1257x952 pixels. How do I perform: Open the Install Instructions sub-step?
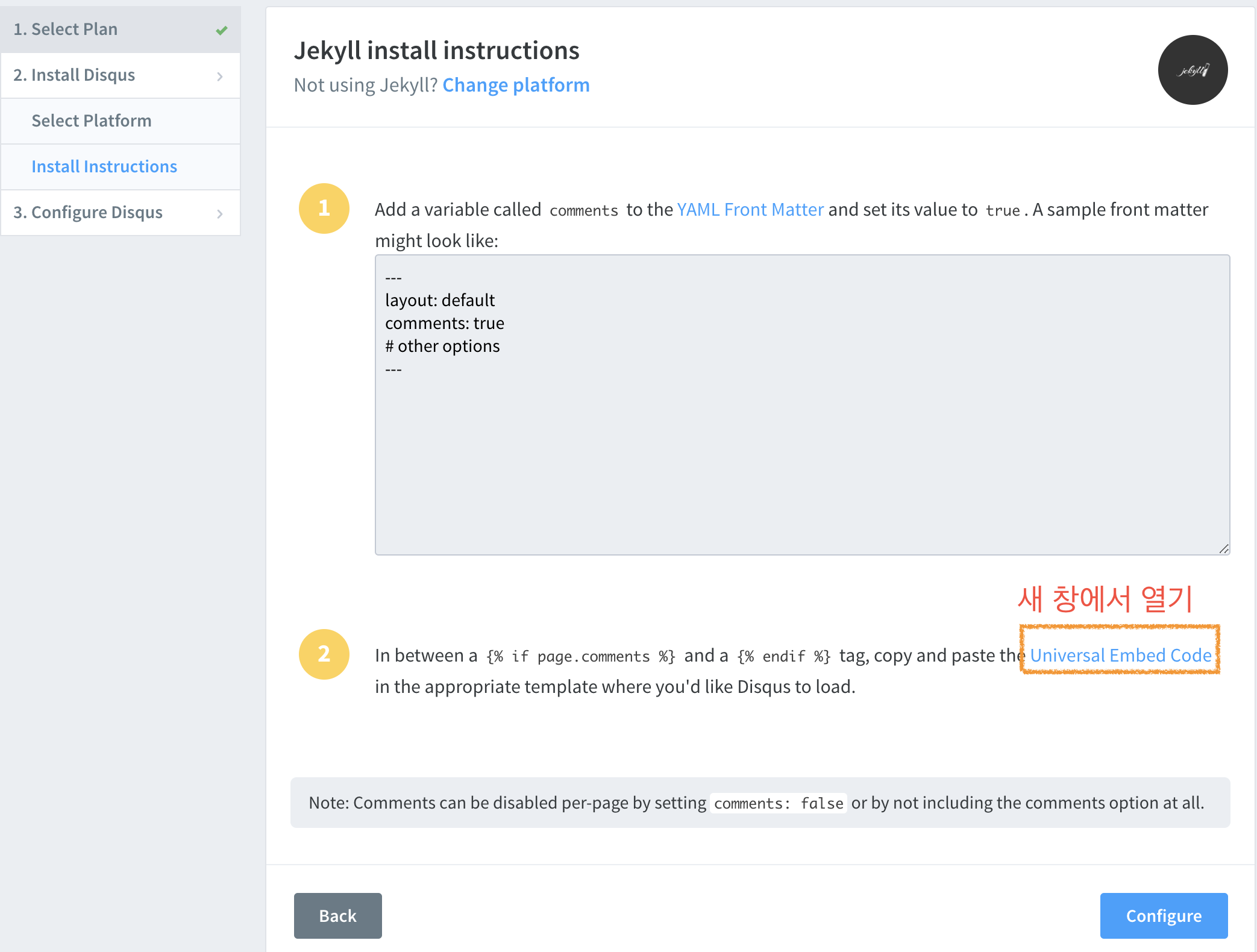click(121, 167)
